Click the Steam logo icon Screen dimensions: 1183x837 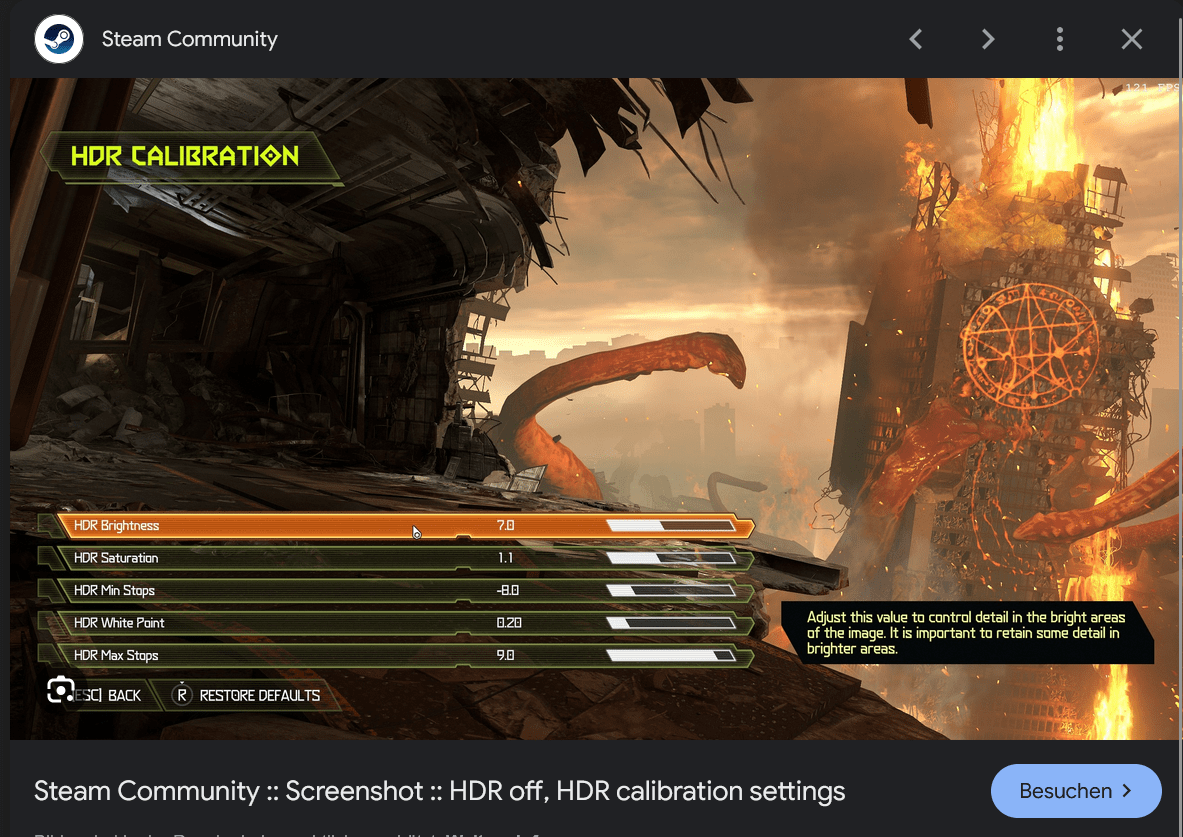pos(59,38)
